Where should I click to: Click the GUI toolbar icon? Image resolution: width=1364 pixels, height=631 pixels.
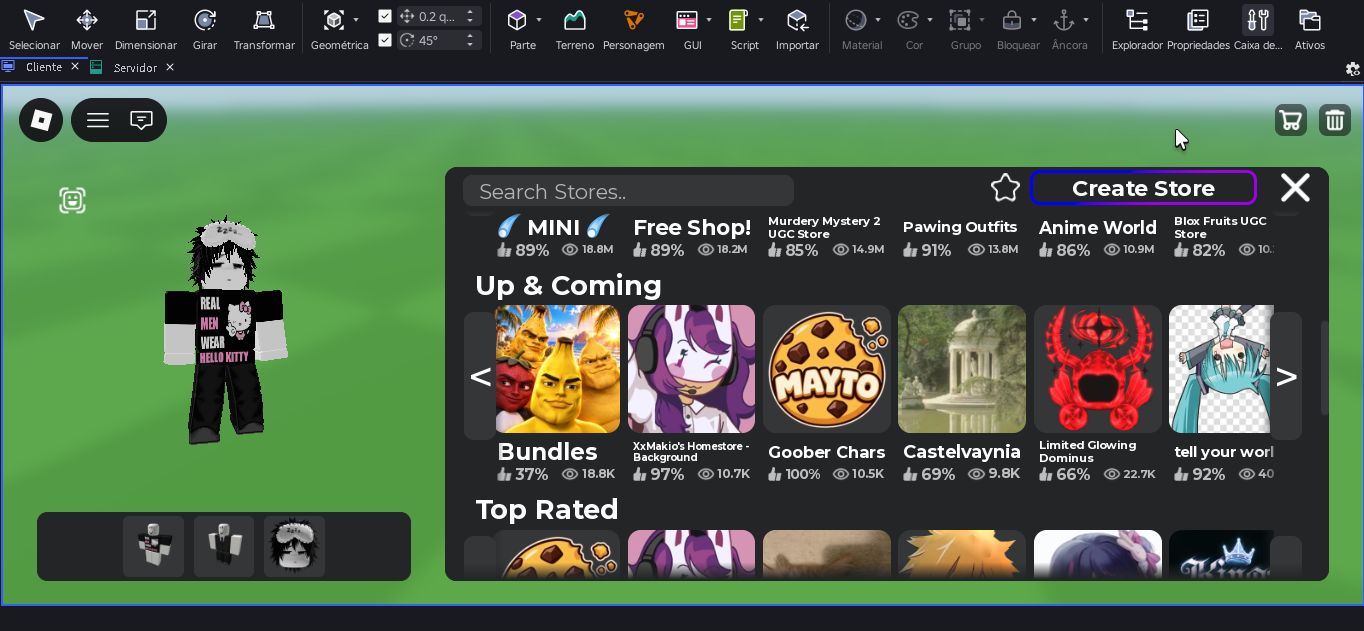[x=687, y=20]
